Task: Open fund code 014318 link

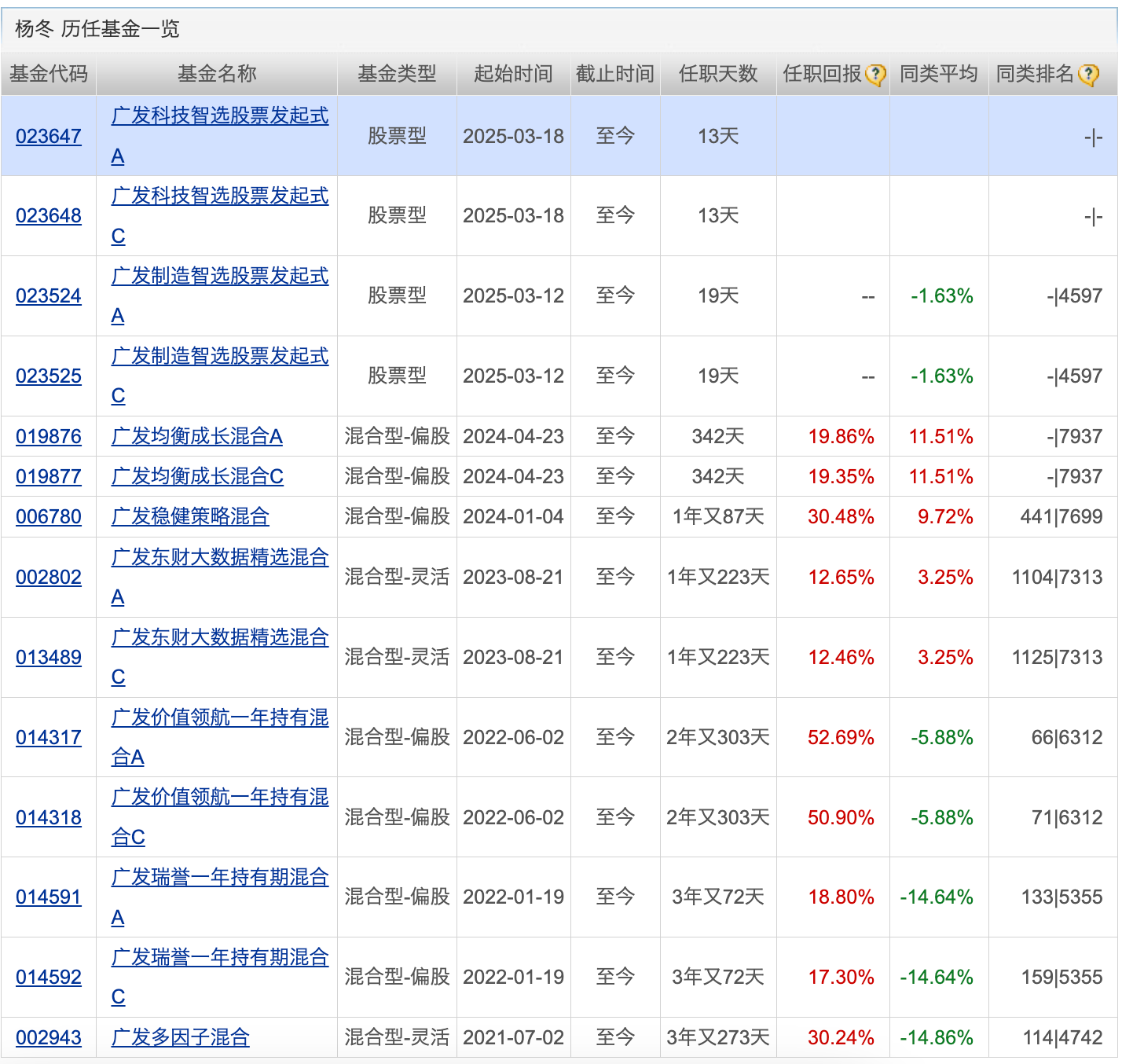Action: point(49,817)
